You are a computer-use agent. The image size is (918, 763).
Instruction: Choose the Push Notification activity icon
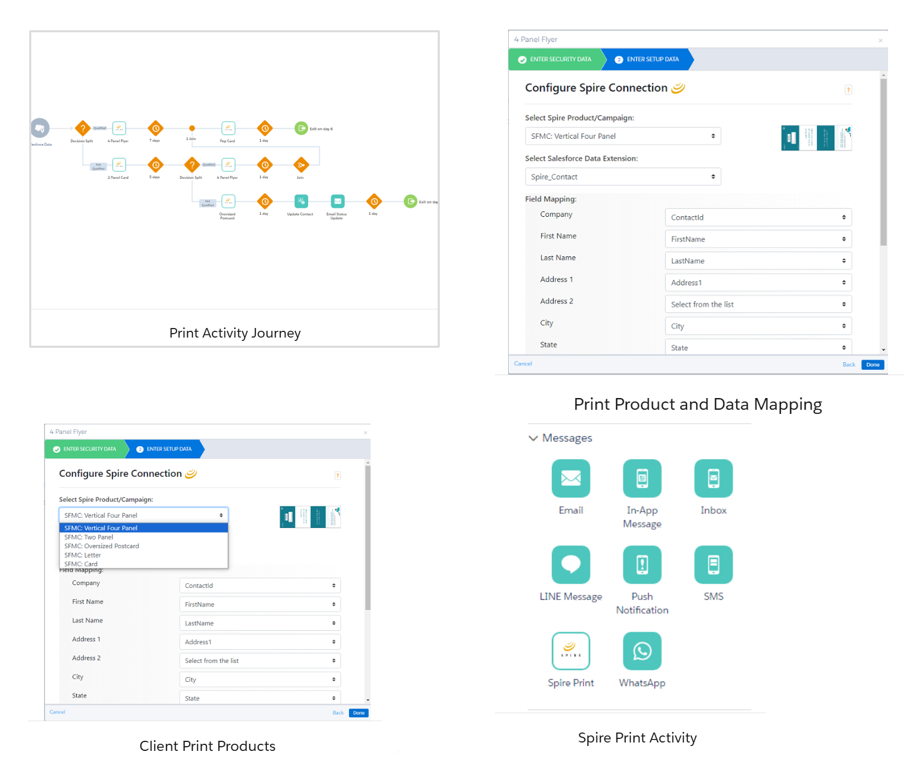pyautogui.click(x=641, y=565)
